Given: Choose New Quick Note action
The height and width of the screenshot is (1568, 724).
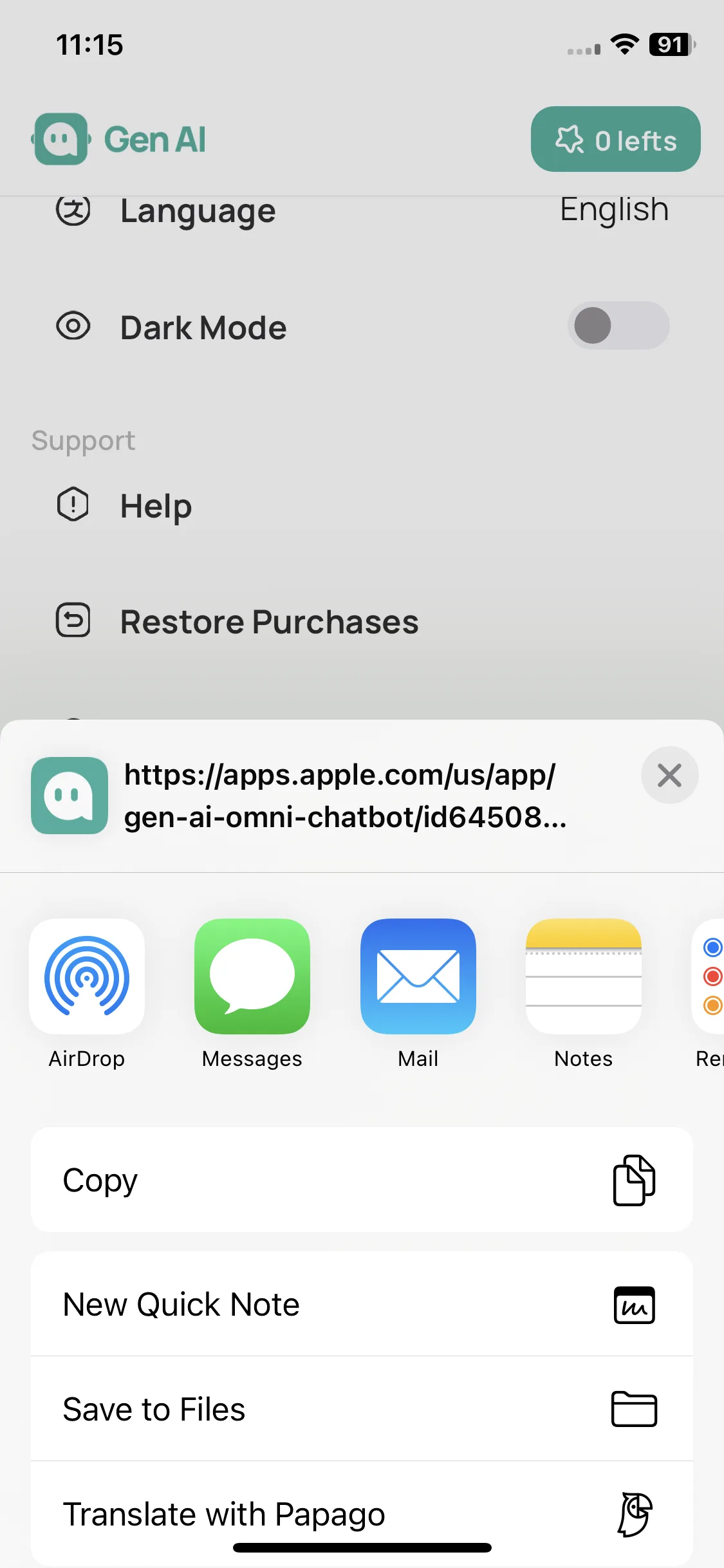Looking at the screenshot, I should tap(362, 1304).
